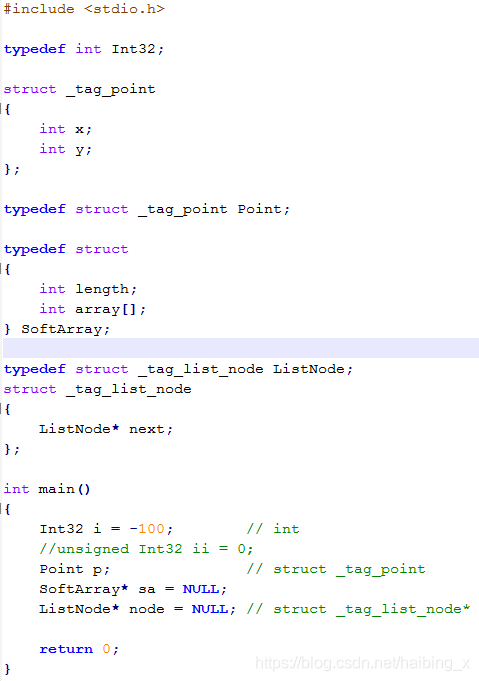Click the 'int array[];' member line
This screenshot has height=681, width=479.
[92, 309]
